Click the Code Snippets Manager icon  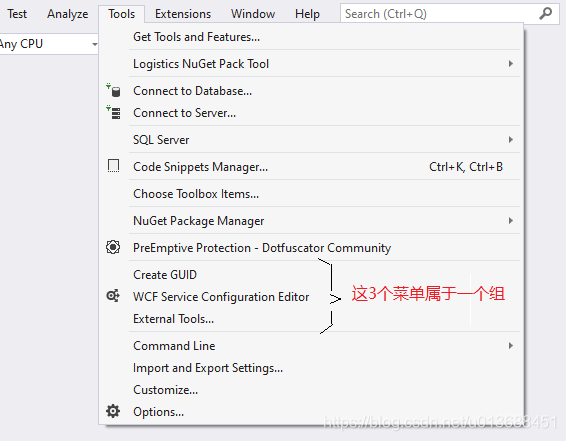tap(113, 166)
